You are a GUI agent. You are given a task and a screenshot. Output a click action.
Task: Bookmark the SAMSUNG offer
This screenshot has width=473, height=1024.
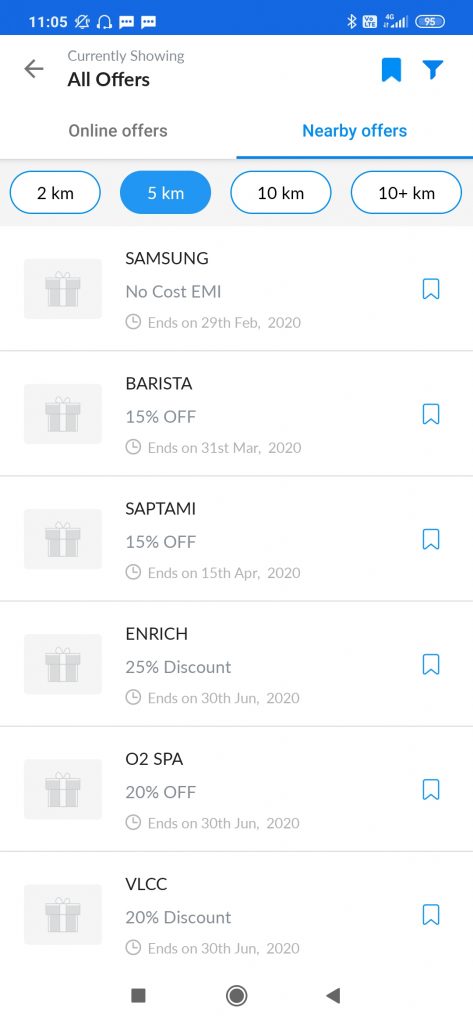click(x=431, y=289)
